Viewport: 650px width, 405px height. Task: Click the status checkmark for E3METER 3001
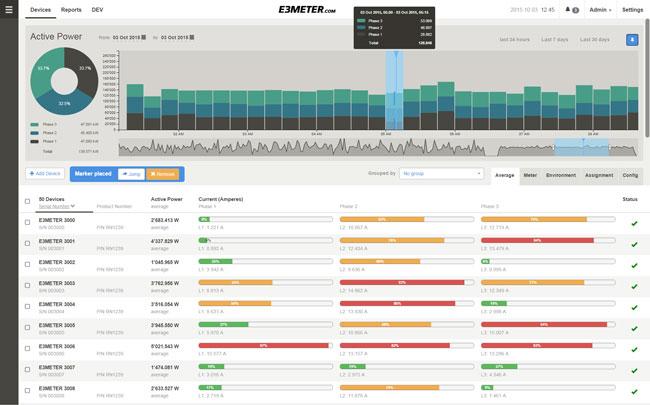[x=634, y=245]
